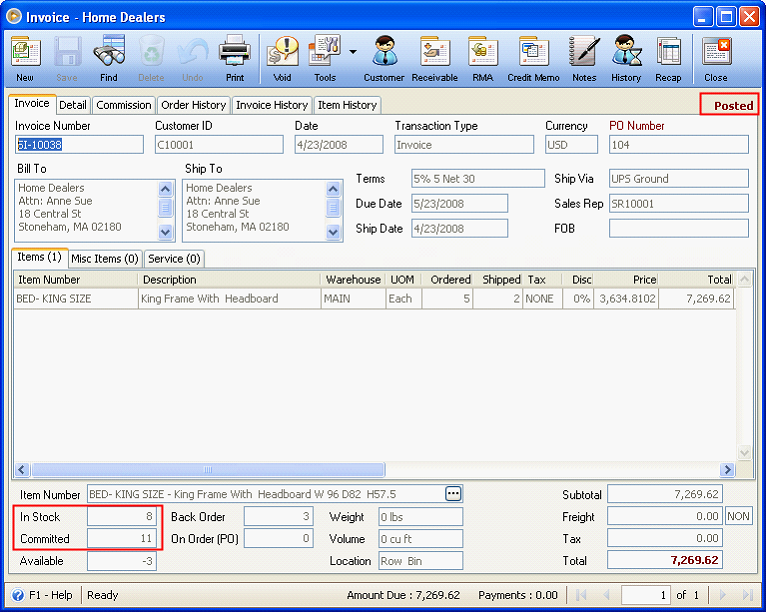Select the Misc Items (0) tab
The height and width of the screenshot is (613, 767).
105,259
